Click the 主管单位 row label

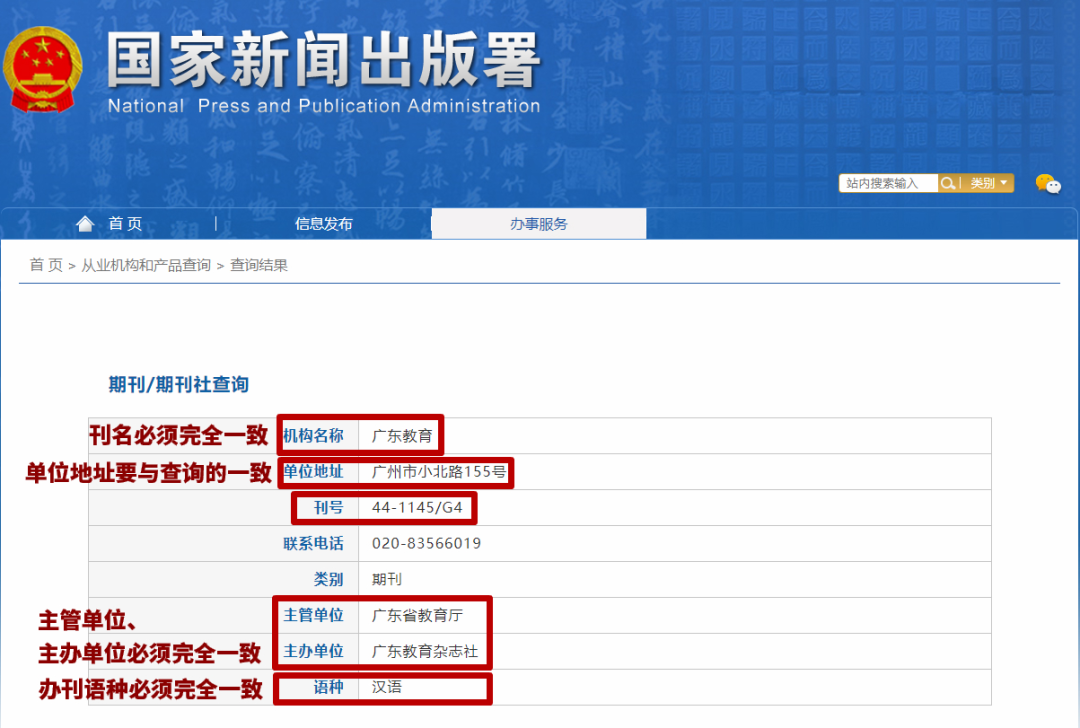coord(313,615)
